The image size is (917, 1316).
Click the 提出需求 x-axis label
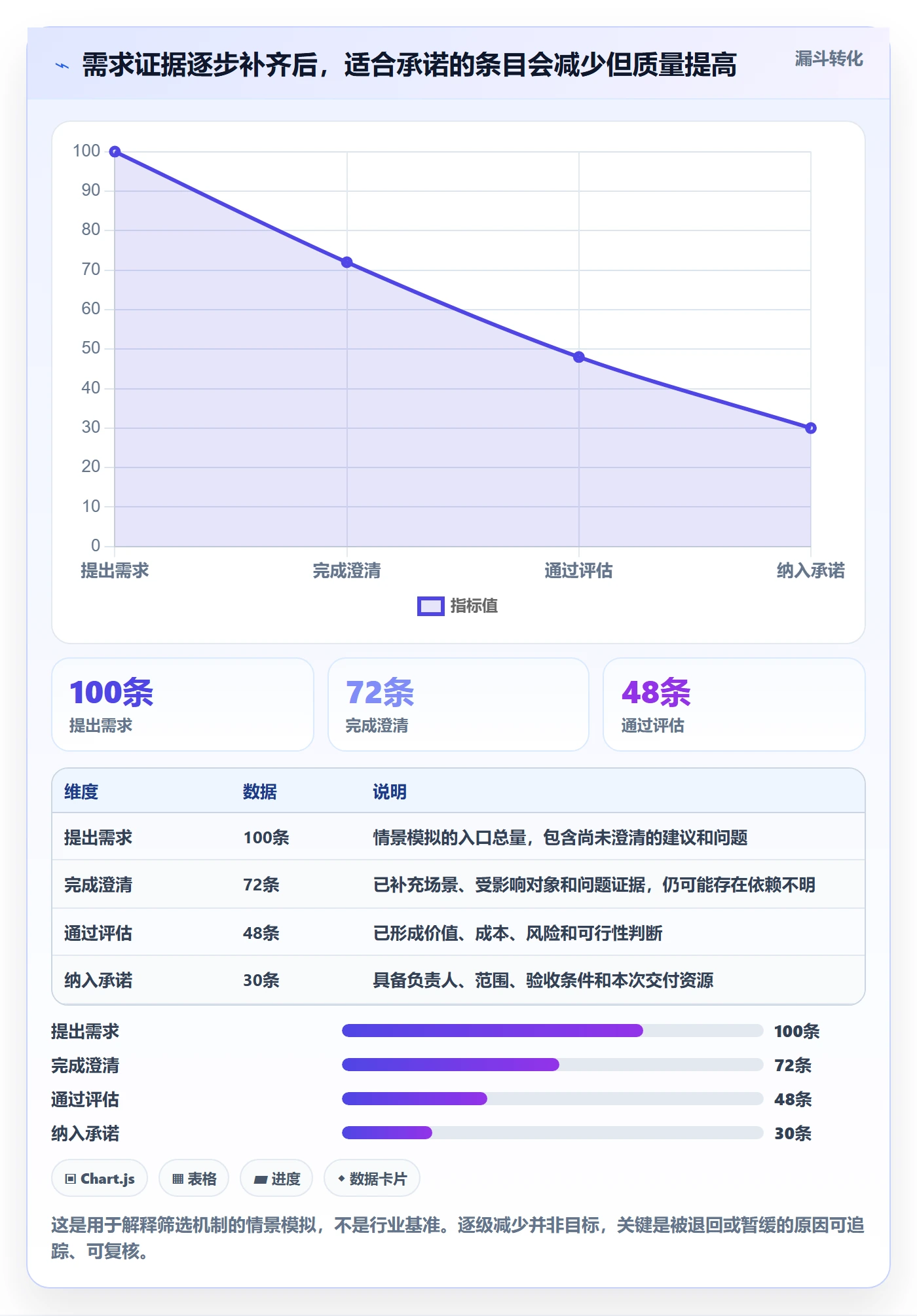[115, 571]
